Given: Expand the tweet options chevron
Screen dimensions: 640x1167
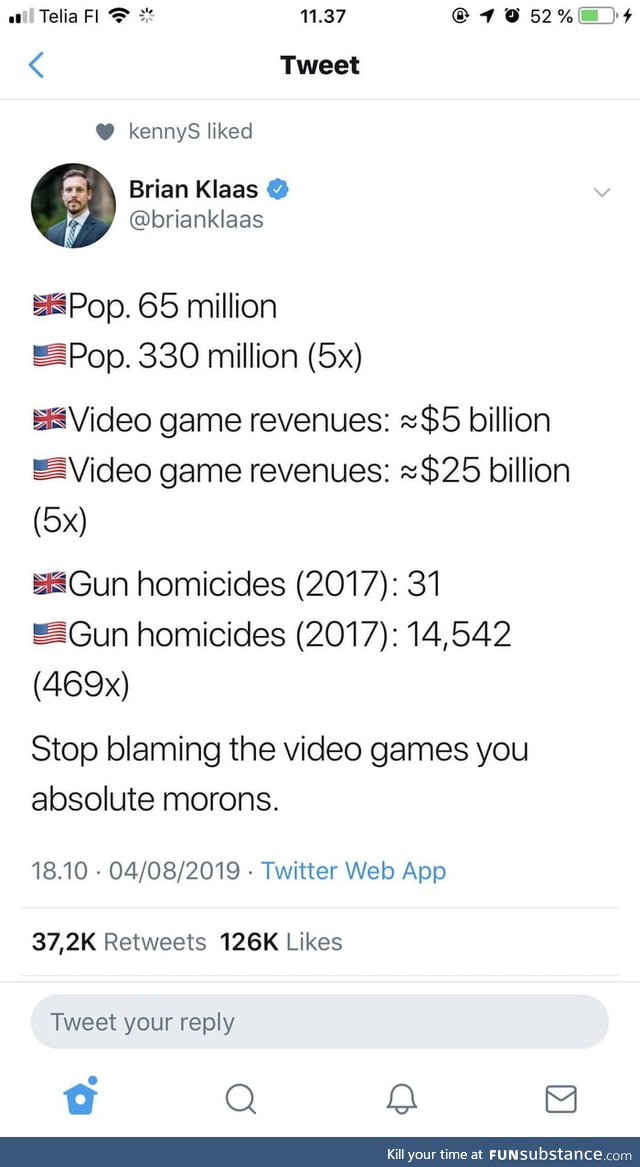Looking at the screenshot, I should 601,193.
